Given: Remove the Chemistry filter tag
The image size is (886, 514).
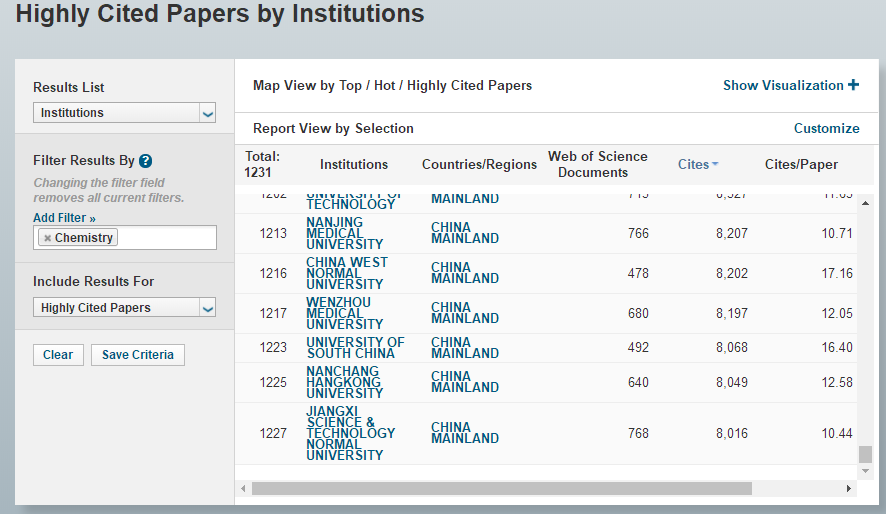Looking at the screenshot, I should pos(47,238).
